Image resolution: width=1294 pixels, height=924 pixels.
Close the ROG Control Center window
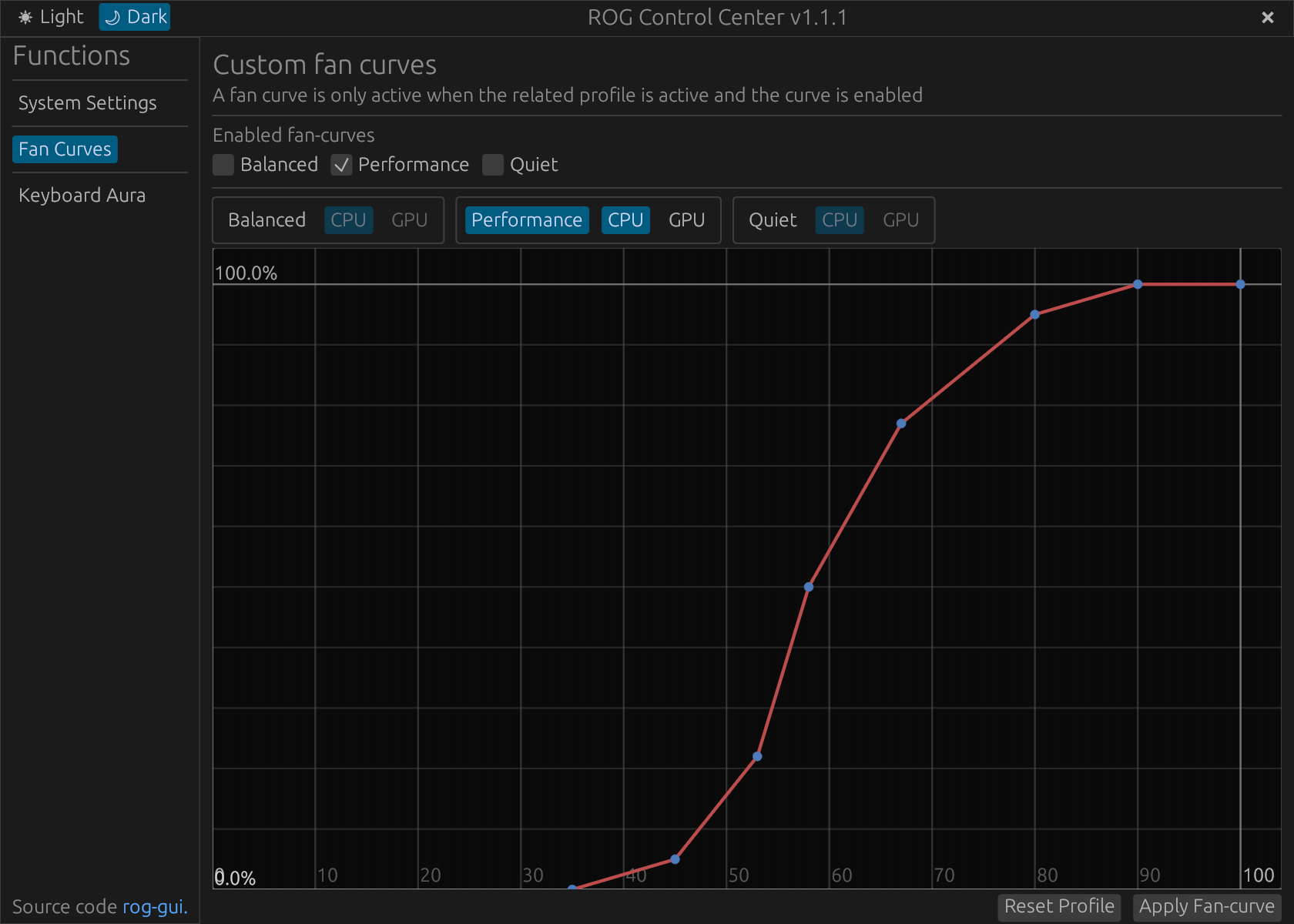1267,17
